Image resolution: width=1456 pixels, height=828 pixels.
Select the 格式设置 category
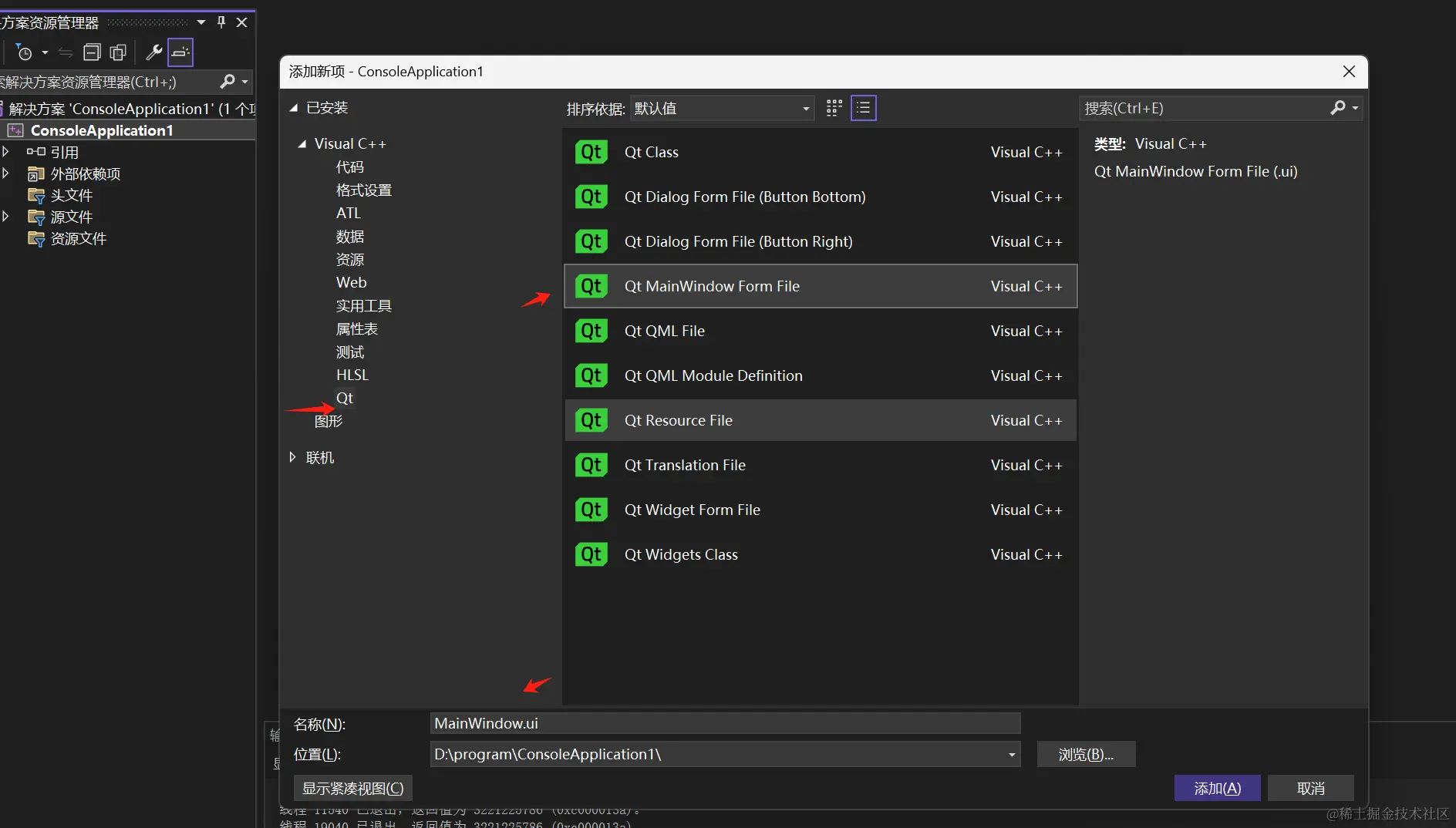pos(364,190)
